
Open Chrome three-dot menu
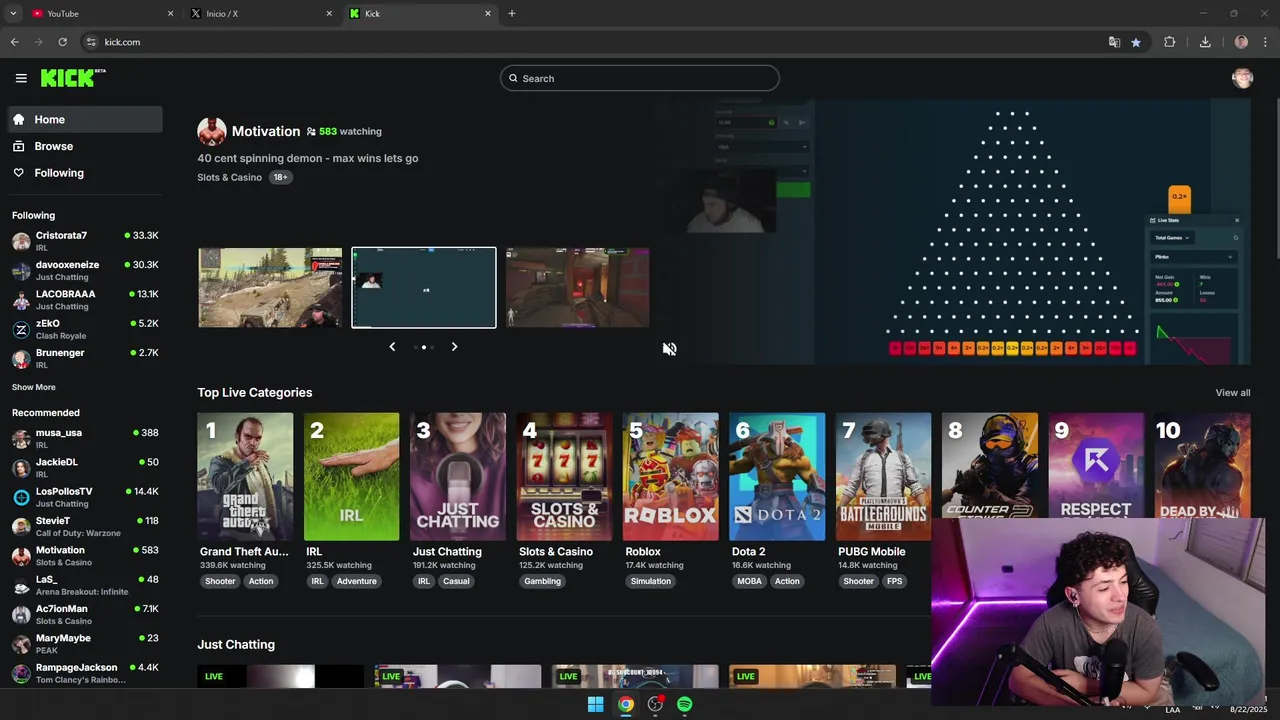tap(1266, 42)
